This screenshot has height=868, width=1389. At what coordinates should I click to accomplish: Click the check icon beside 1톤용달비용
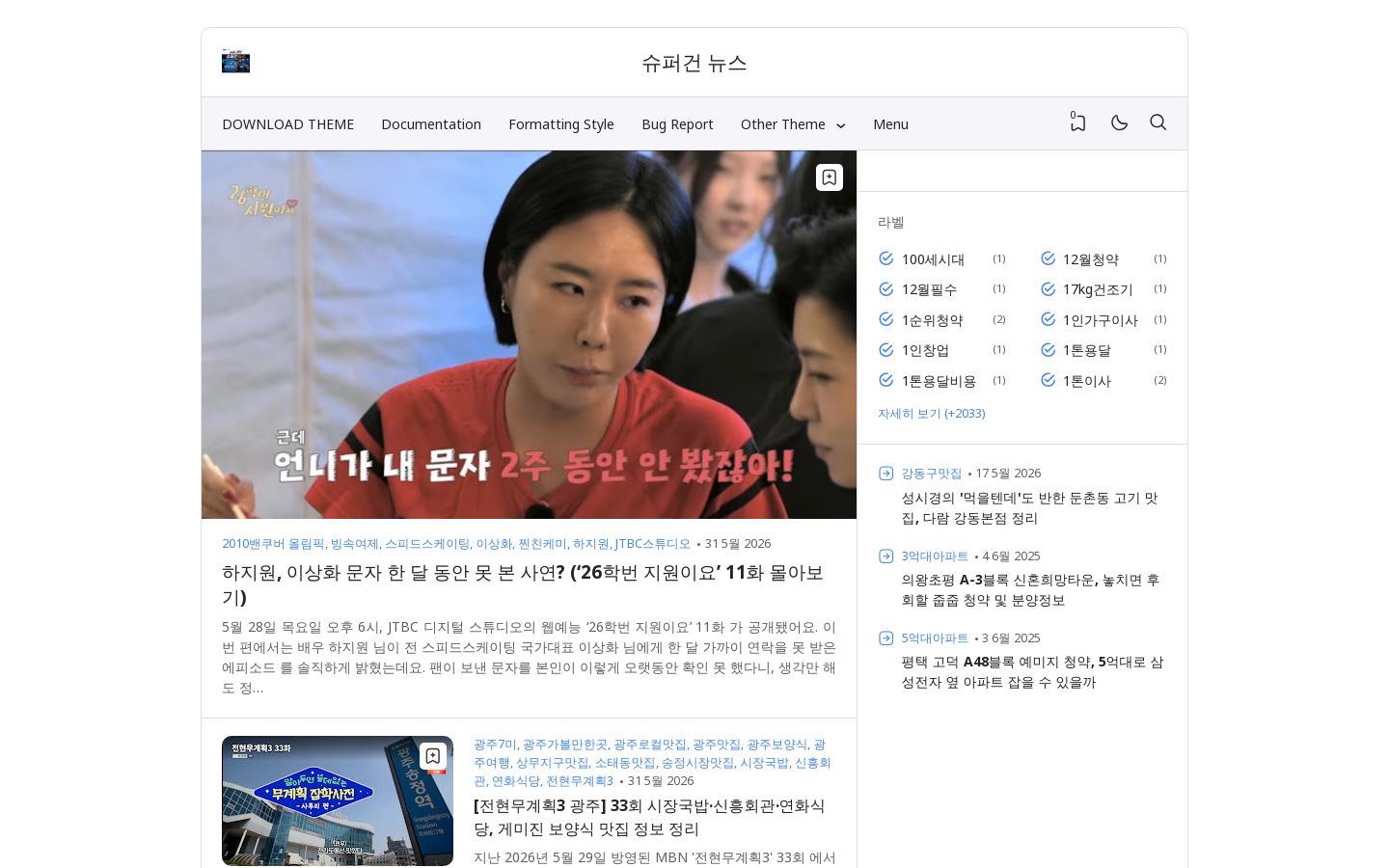(x=885, y=380)
